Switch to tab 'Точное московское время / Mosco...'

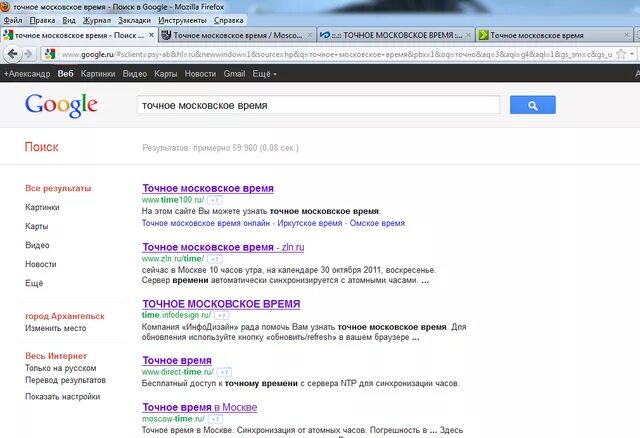[x=238, y=35]
